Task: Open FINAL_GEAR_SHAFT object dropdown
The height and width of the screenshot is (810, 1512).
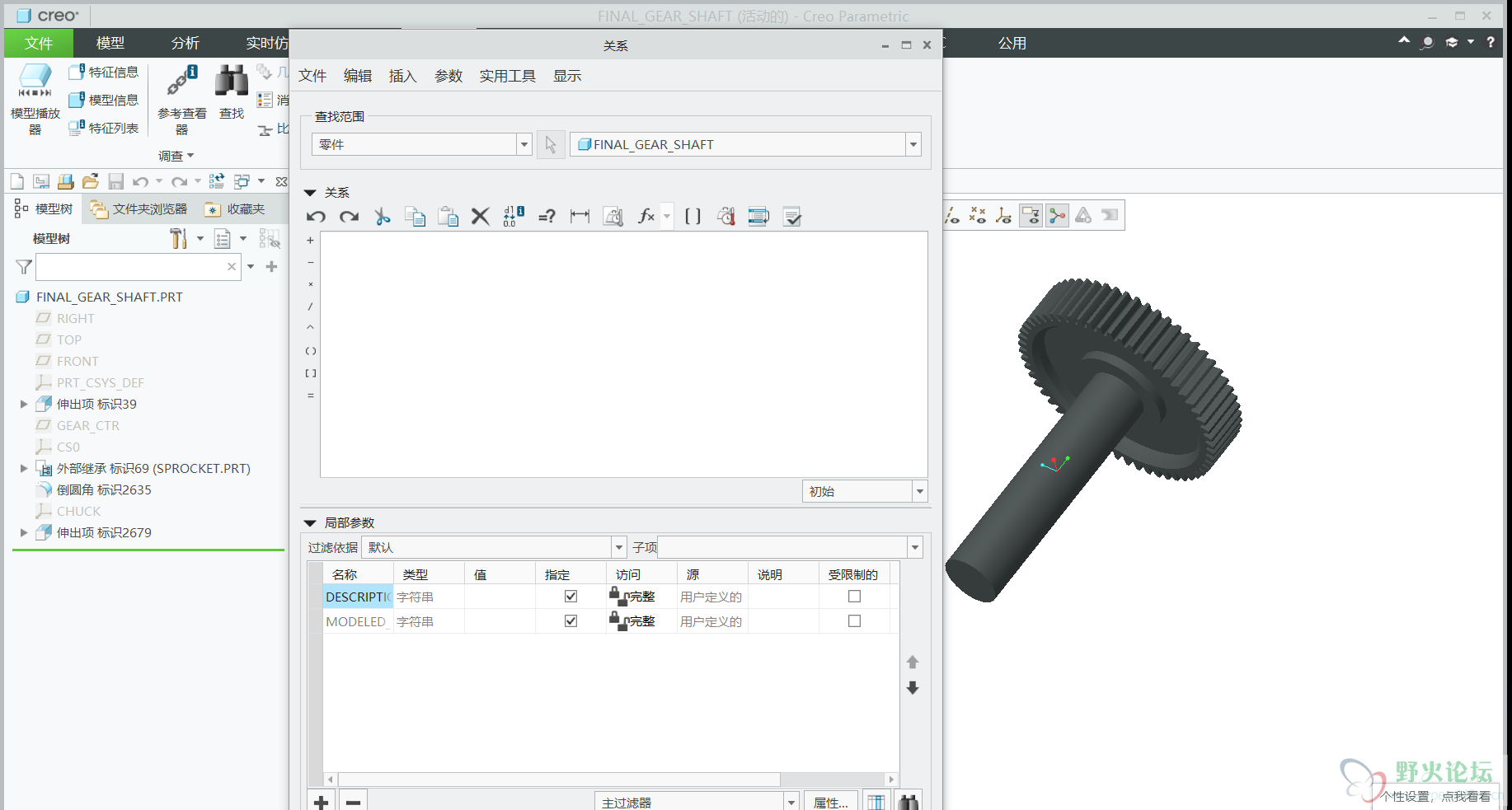Action: (x=913, y=145)
